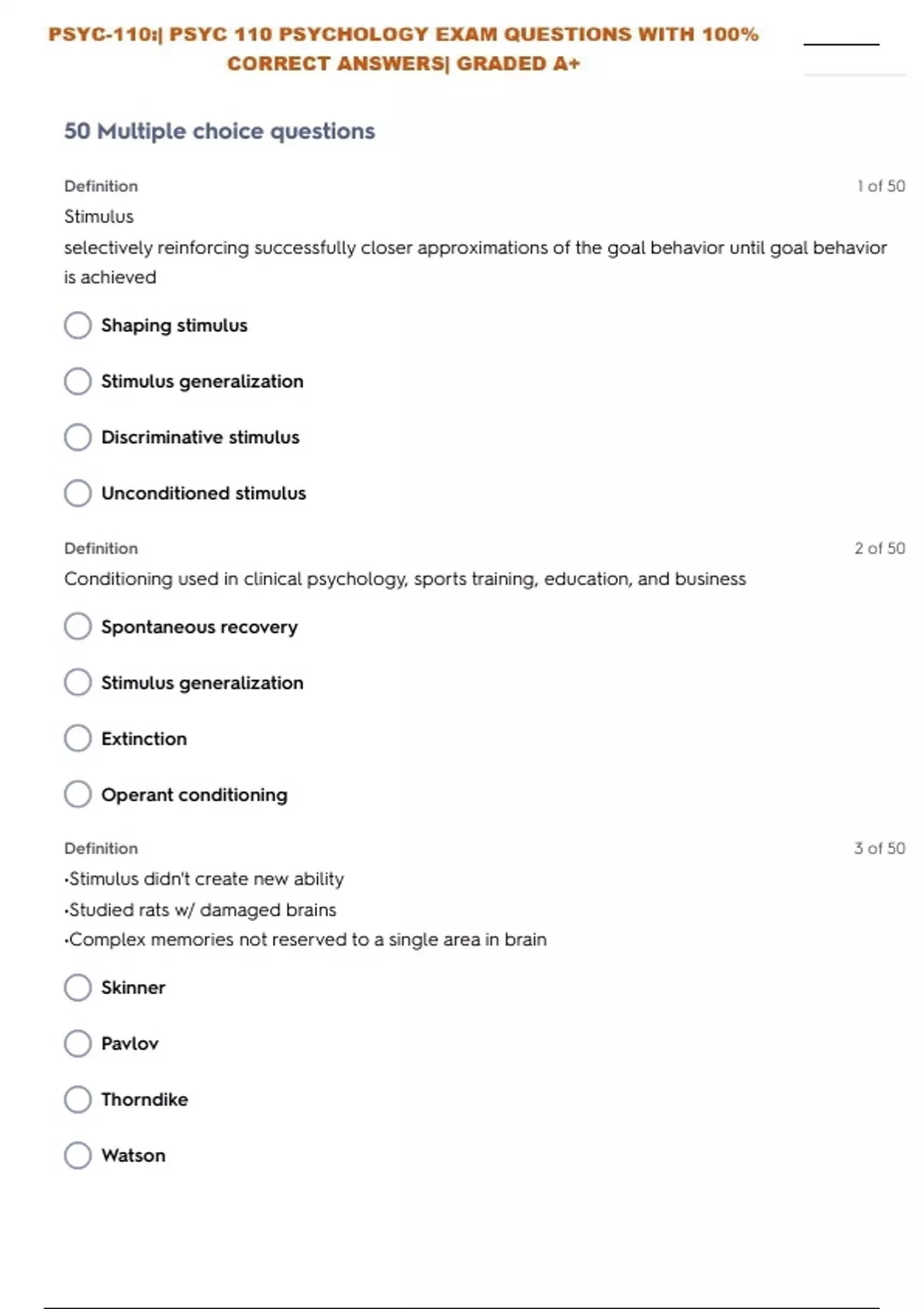Screen dimensions: 924x1309
Task: Click the 'Conditioning used in clinical psychology' definition text
Action: (405, 579)
